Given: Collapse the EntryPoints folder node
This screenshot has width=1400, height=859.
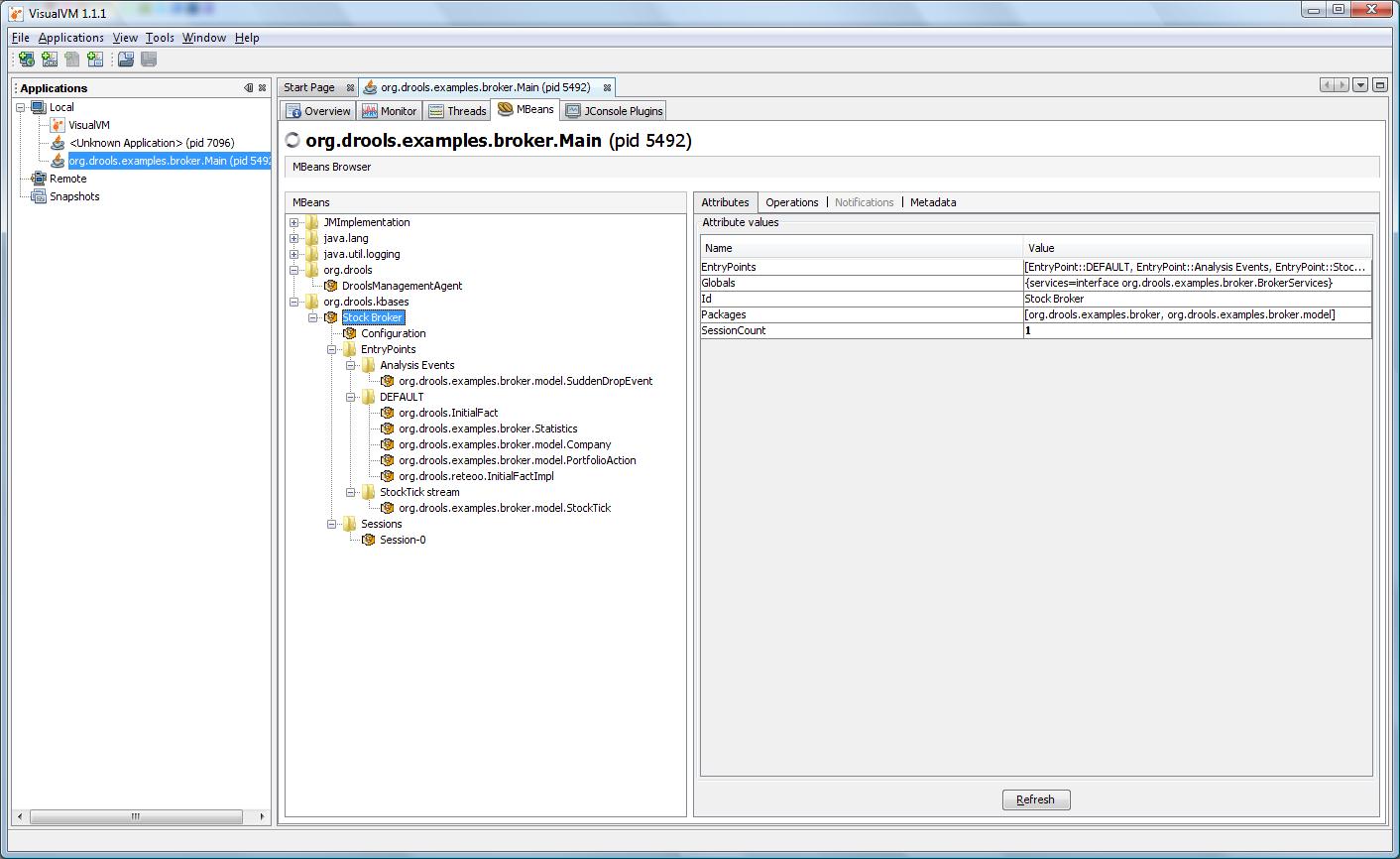Looking at the screenshot, I should pos(332,349).
